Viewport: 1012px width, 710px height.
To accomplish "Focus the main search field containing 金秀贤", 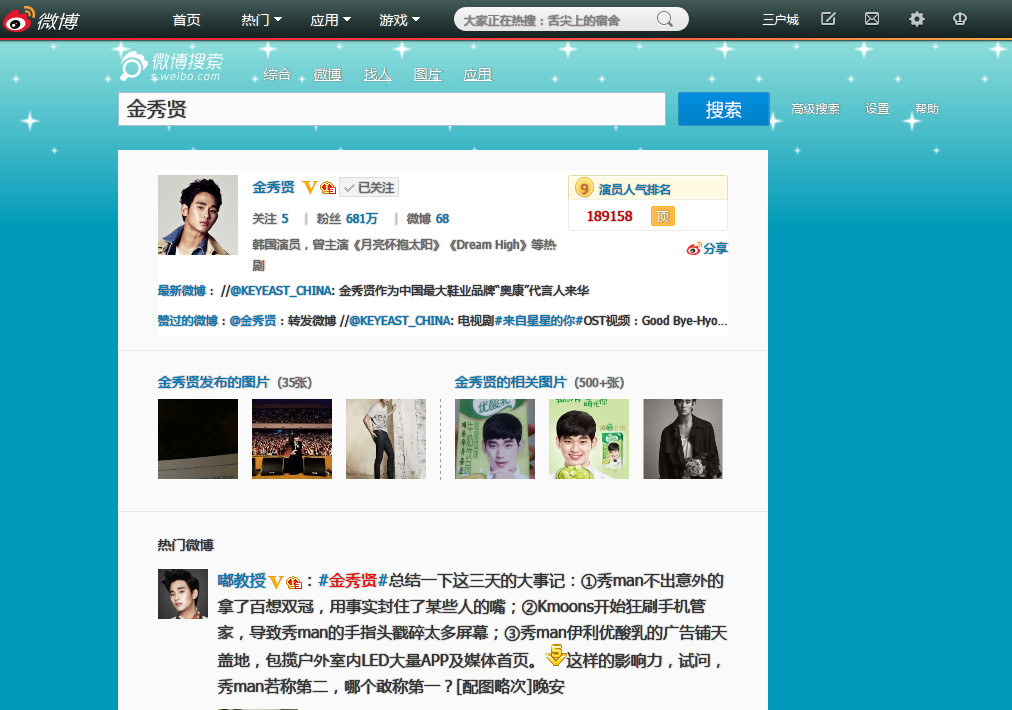I will coord(392,109).
